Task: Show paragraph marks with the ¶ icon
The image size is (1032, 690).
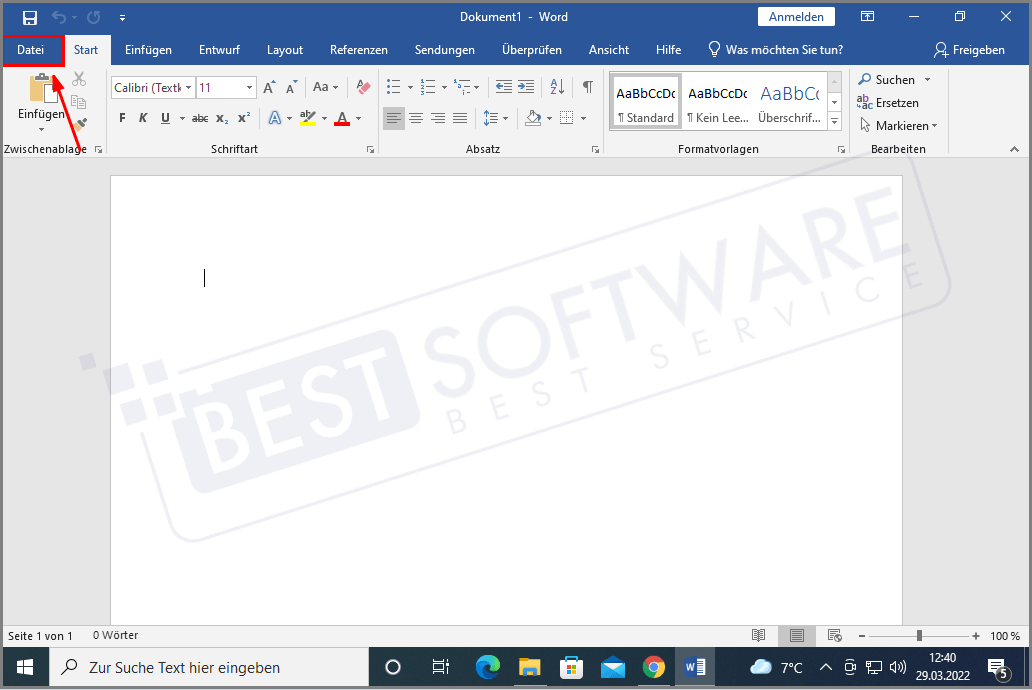Action: 587,87
